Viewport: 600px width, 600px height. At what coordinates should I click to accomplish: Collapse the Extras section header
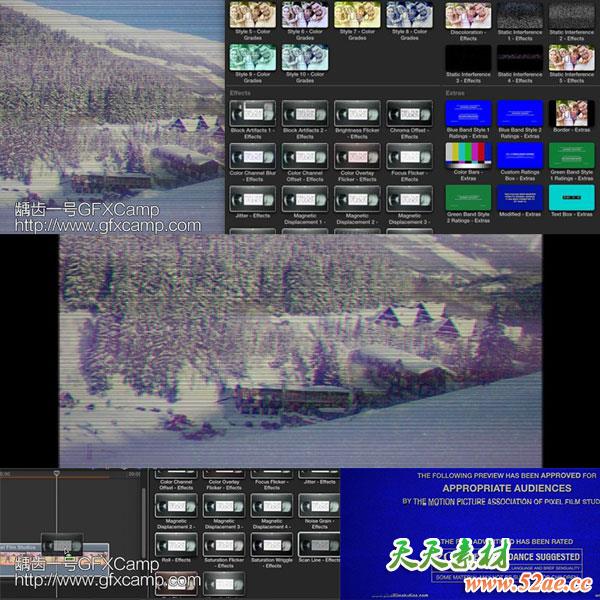(456, 91)
